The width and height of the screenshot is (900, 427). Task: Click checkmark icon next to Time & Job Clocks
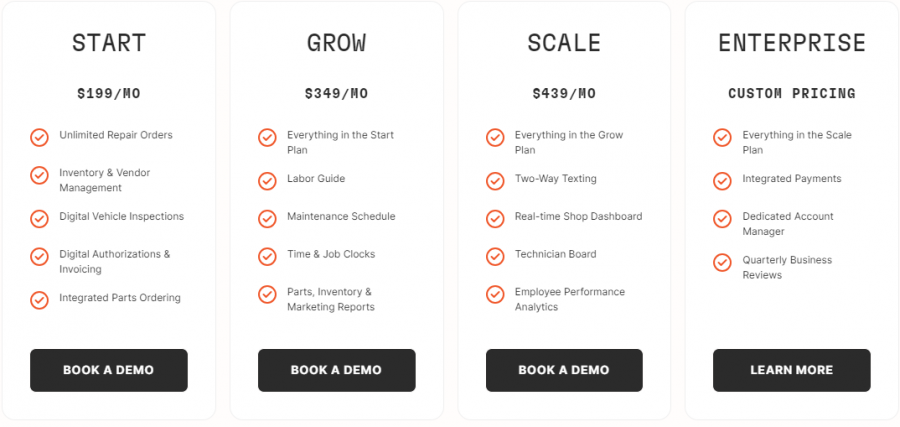tap(267, 256)
